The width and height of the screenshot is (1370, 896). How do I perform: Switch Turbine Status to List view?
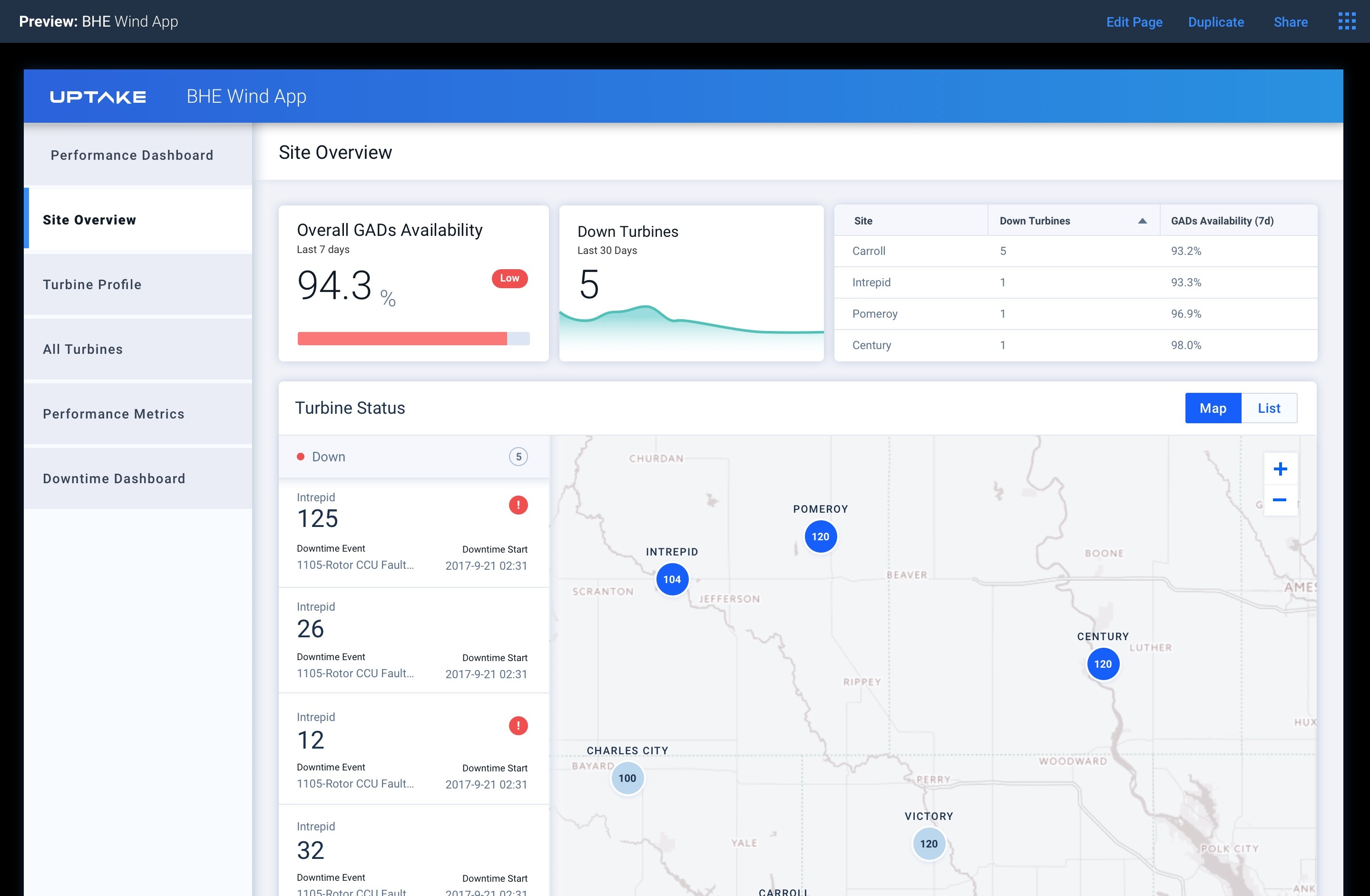[1269, 408]
